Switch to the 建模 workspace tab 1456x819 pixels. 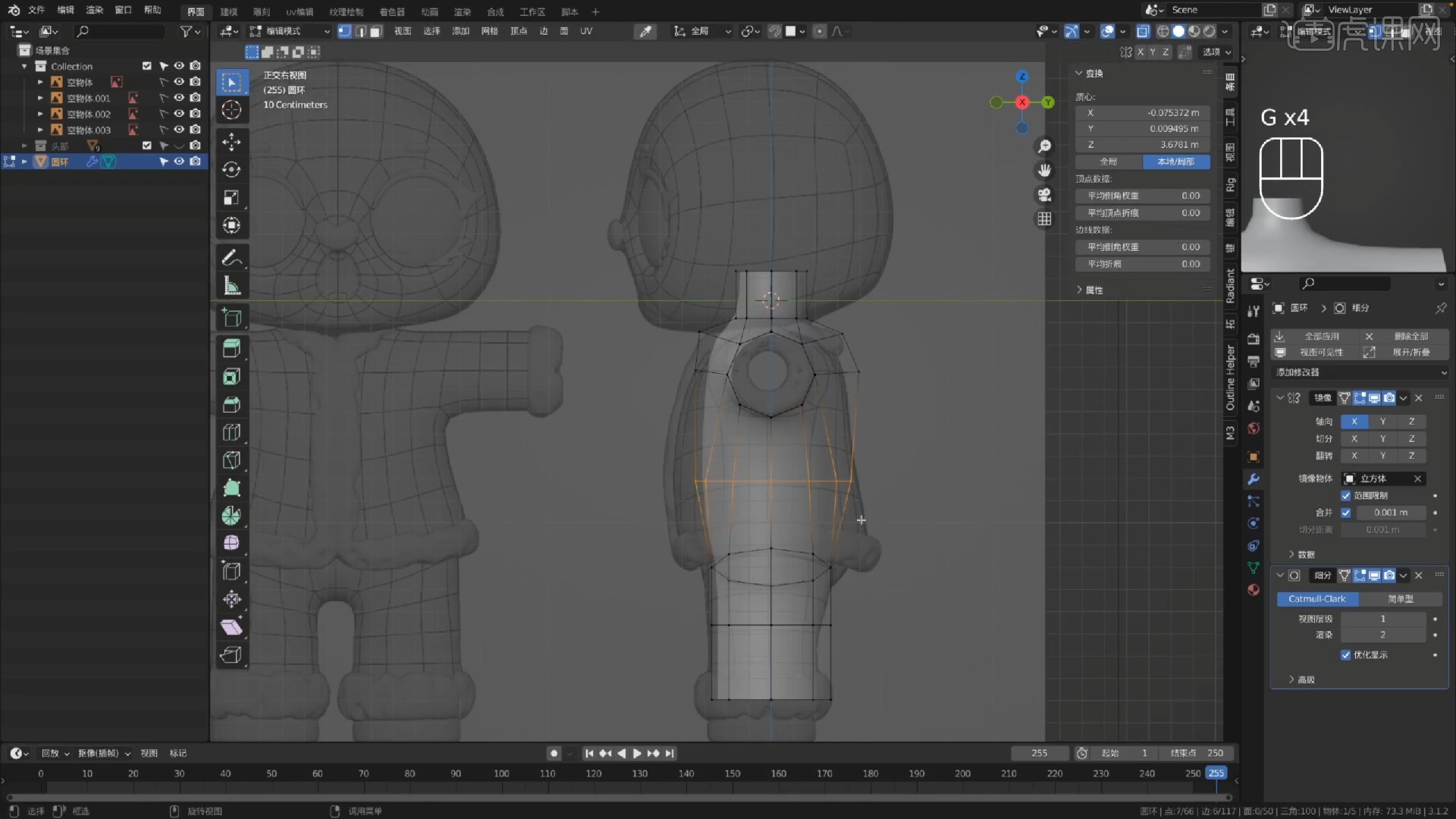[229, 11]
